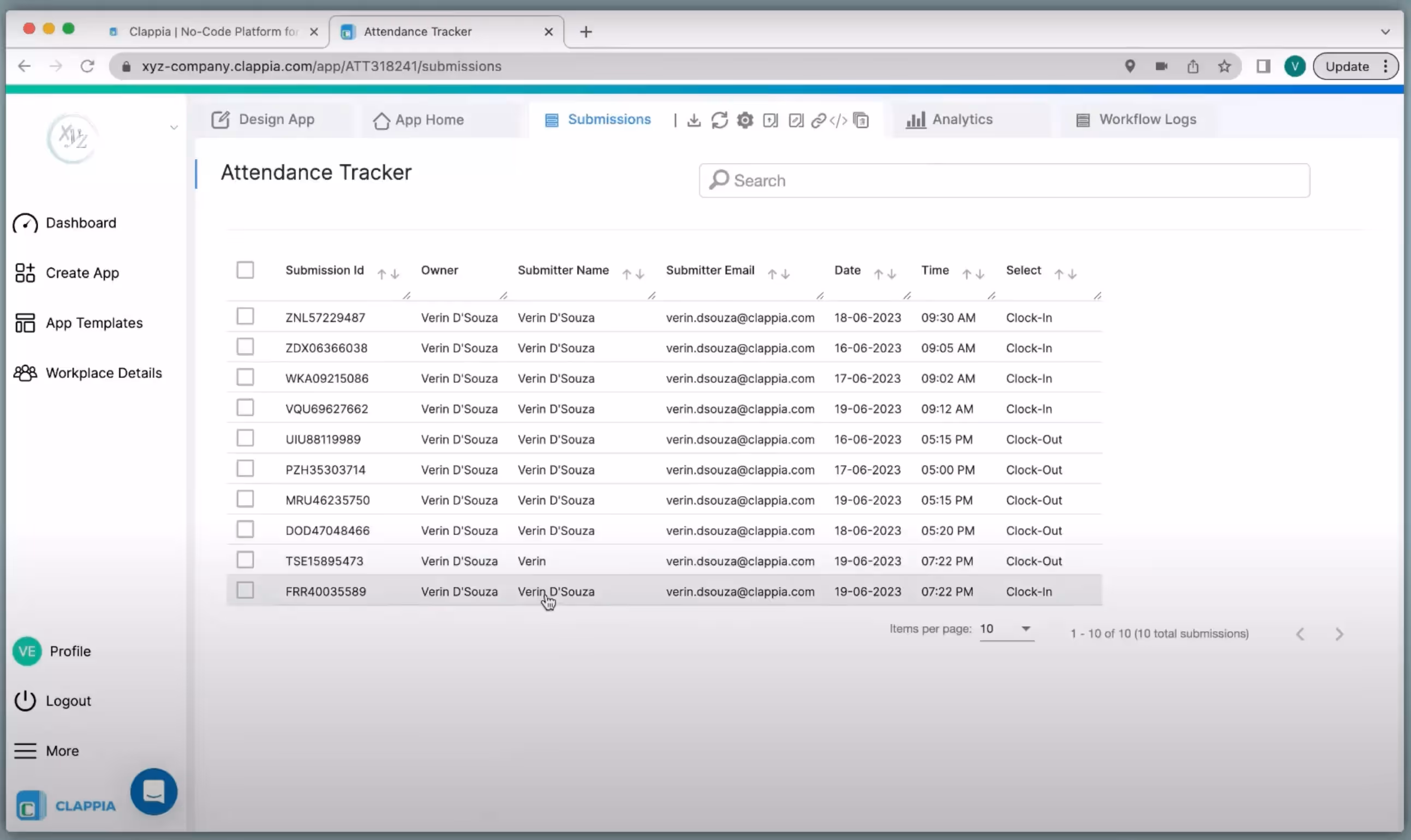Image resolution: width=1411 pixels, height=840 pixels.
Task: Open the chat support bubble
Action: pyautogui.click(x=153, y=791)
